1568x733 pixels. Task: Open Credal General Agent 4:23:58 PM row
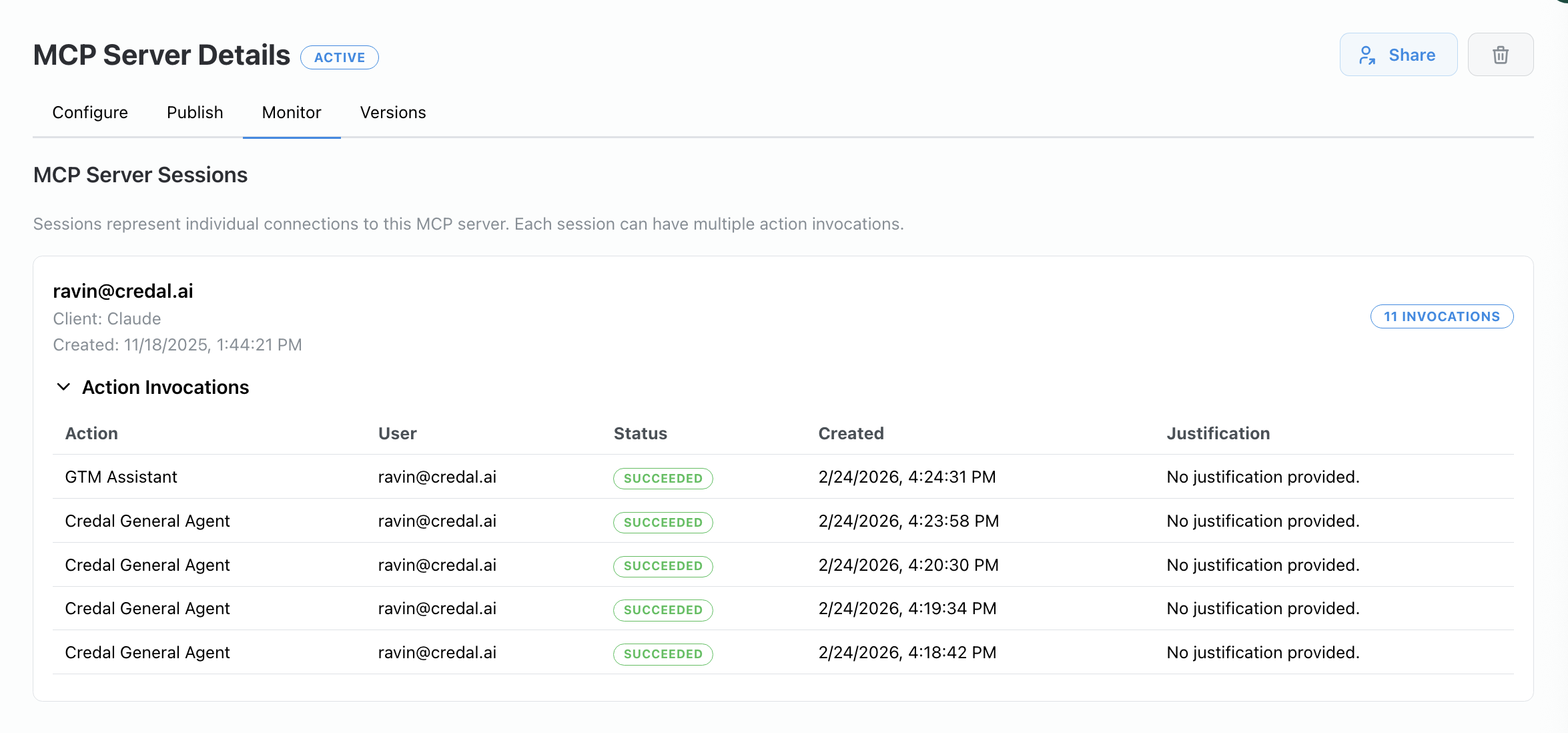point(147,521)
